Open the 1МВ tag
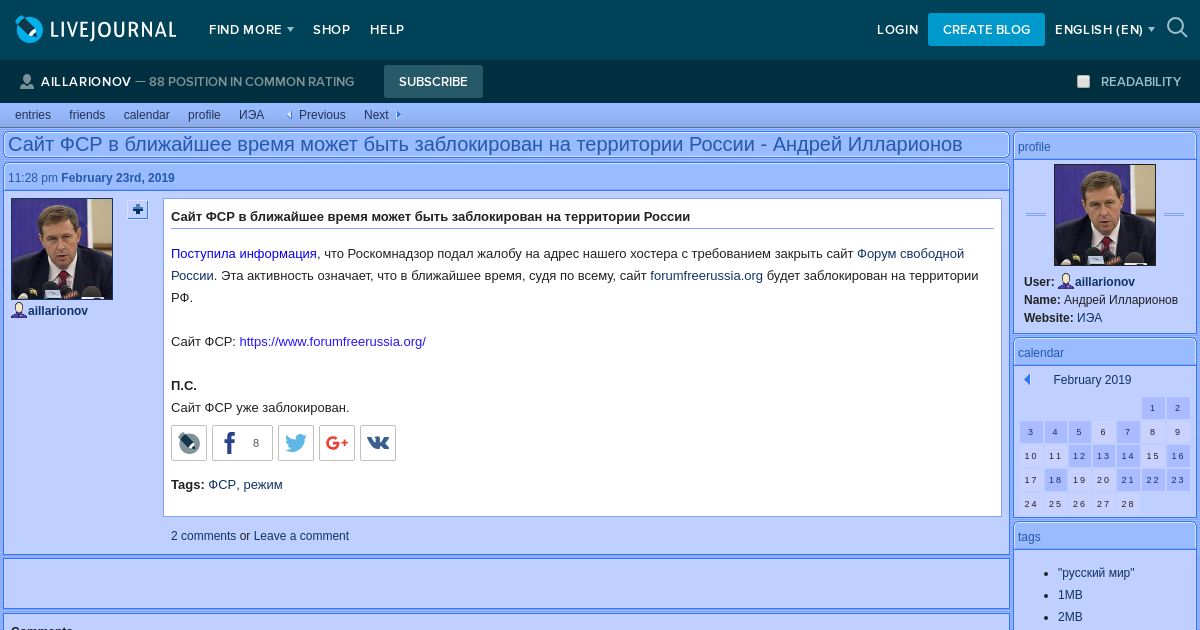 pyautogui.click(x=1070, y=595)
